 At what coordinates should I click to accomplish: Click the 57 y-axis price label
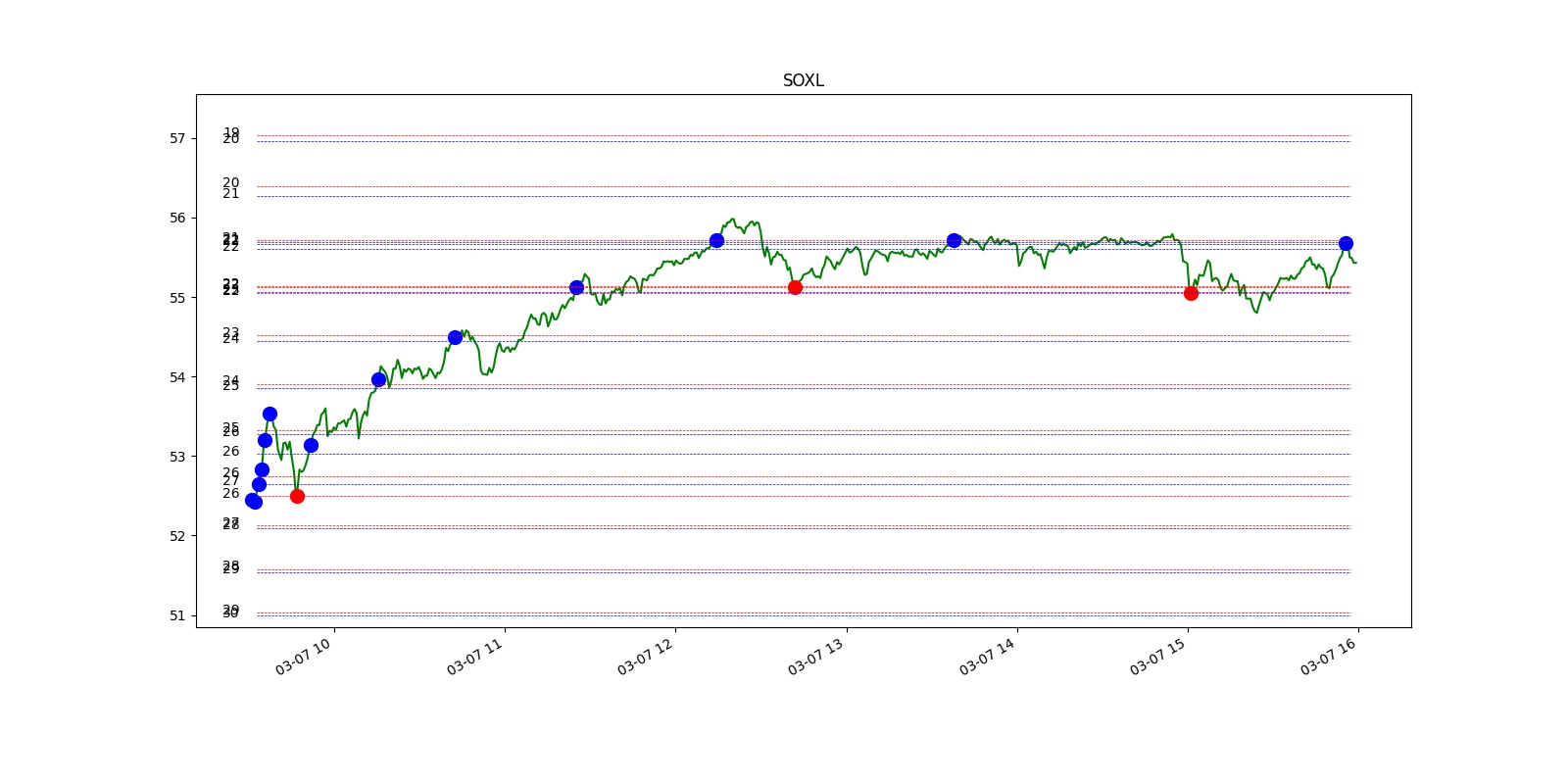click(x=177, y=138)
